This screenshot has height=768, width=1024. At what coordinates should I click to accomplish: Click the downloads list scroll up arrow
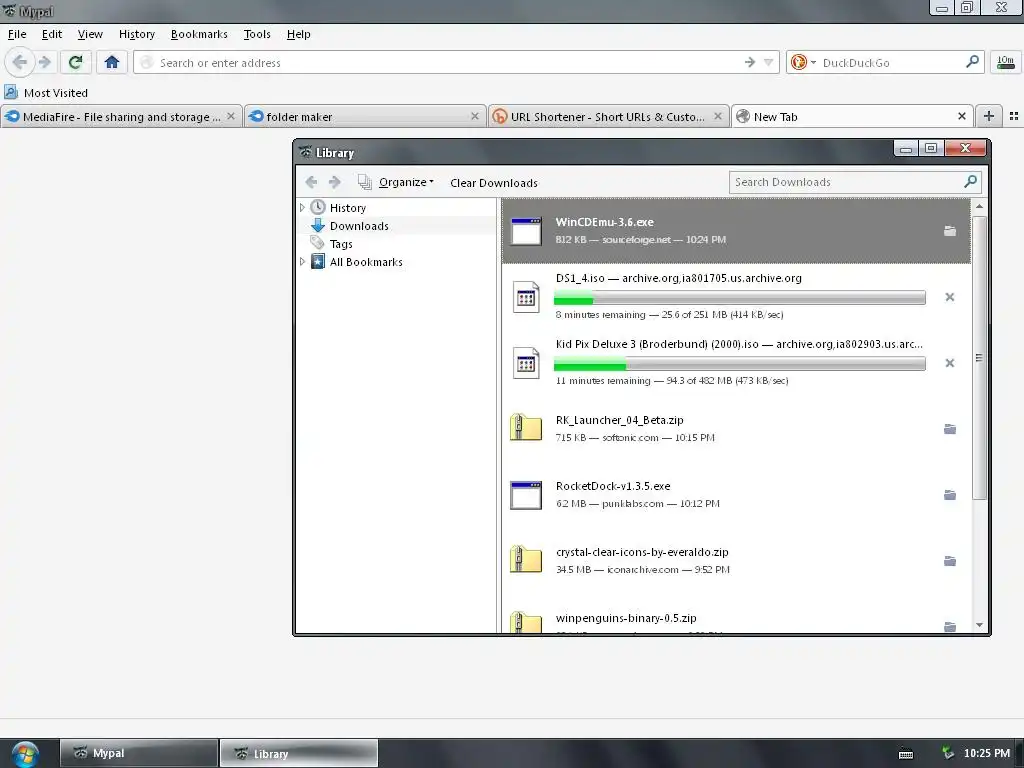[x=979, y=206]
